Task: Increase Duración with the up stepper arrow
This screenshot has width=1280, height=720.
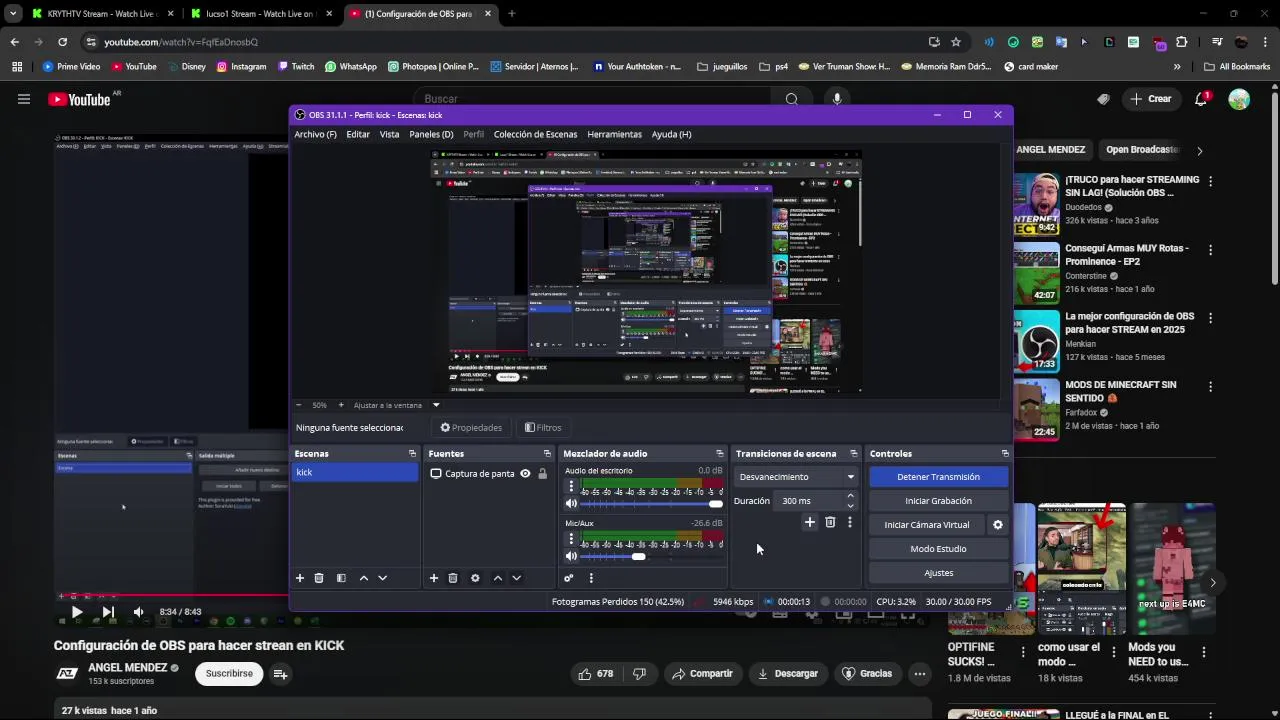Action: tap(850, 496)
